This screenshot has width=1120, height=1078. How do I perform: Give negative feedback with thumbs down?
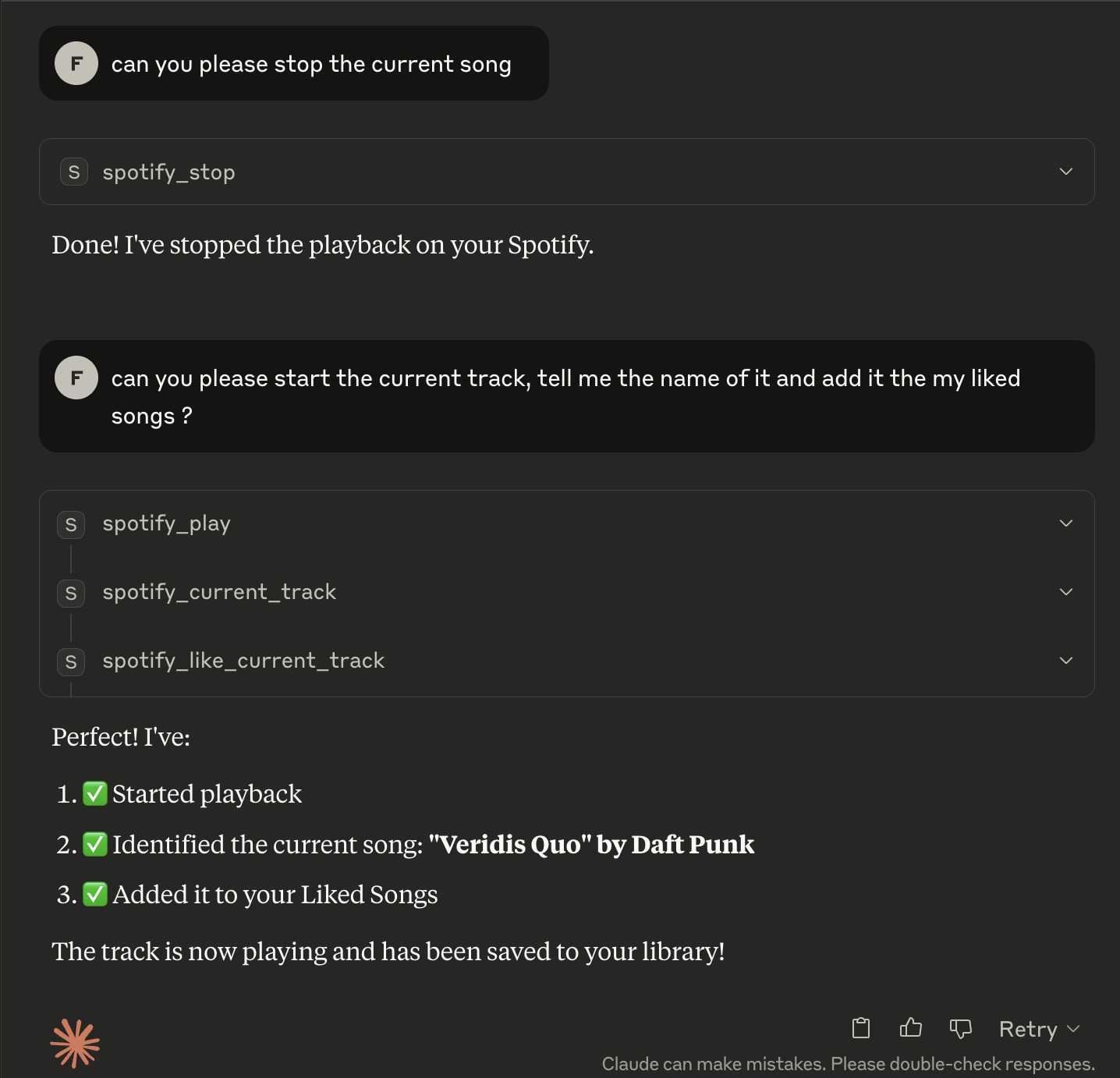point(961,1028)
